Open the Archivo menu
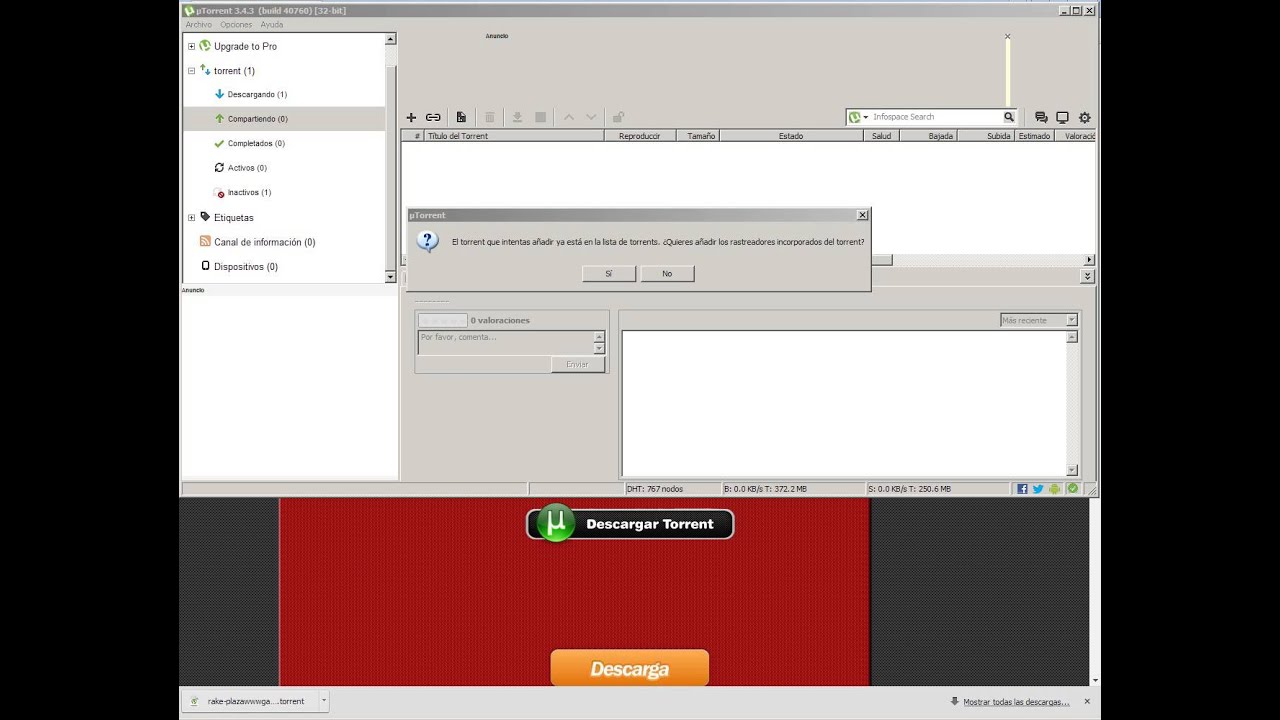This screenshot has height=720, width=1280. coord(198,24)
